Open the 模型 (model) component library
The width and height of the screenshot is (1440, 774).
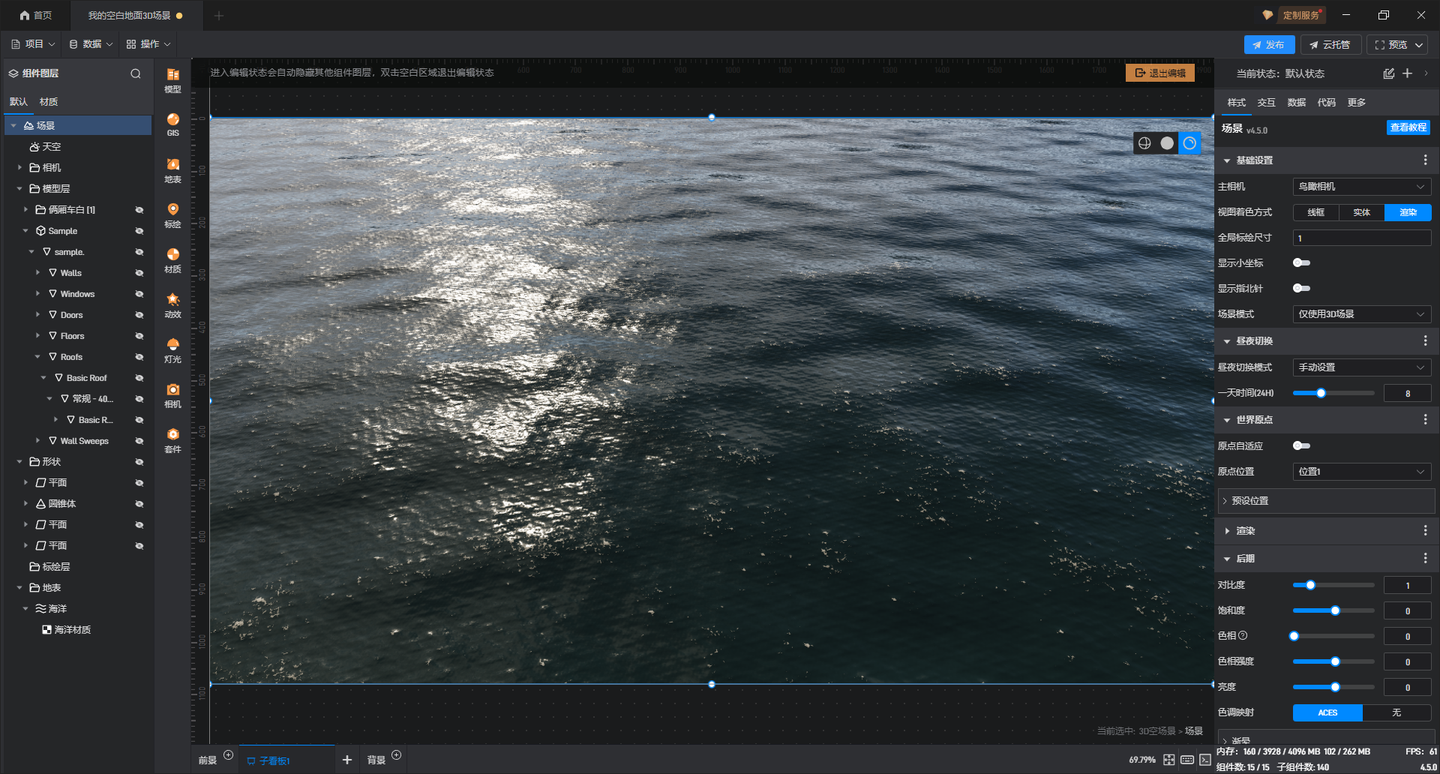173,81
